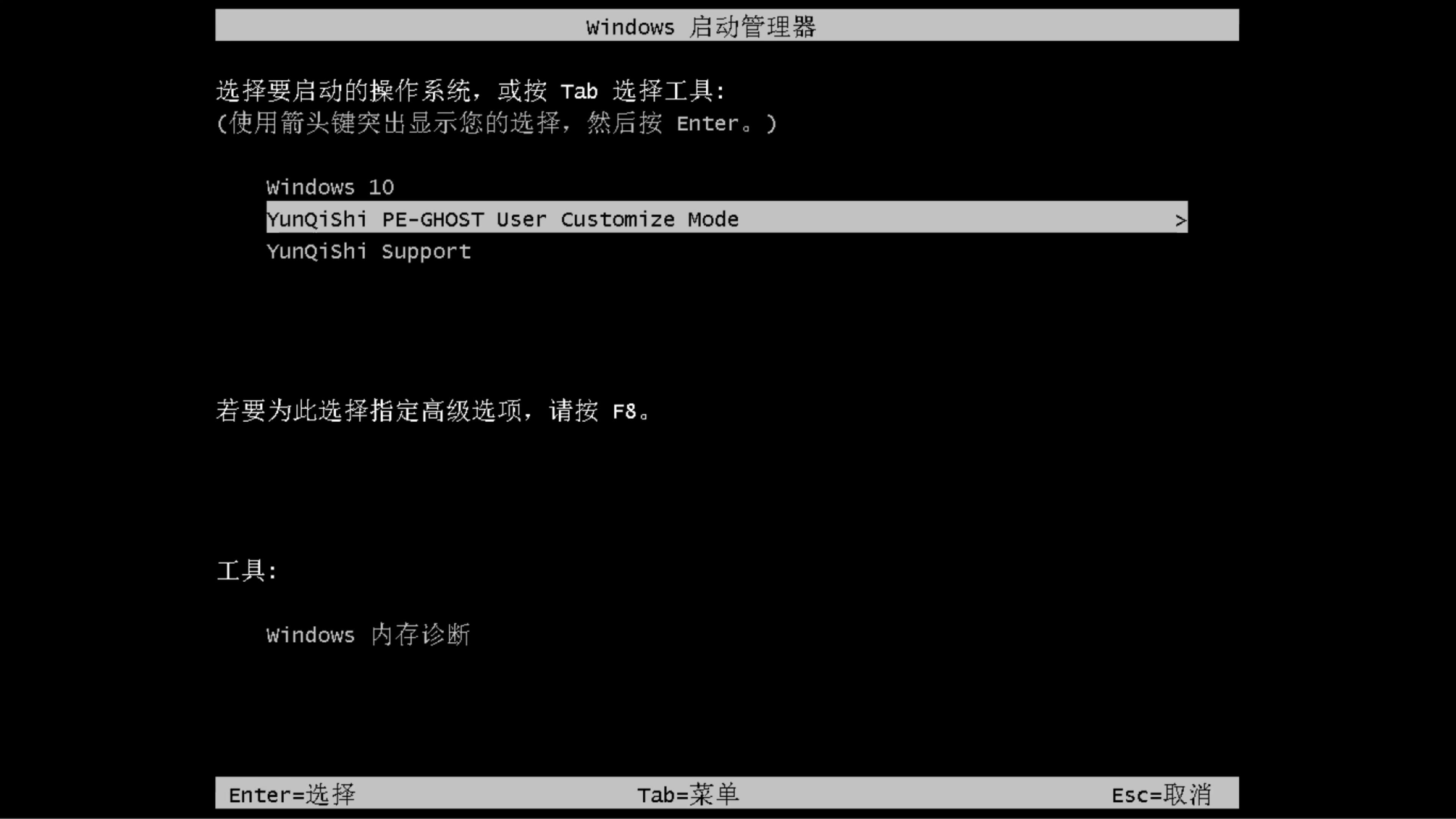Image resolution: width=1456 pixels, height=819 pixels.
Task: Navigate to Windows 10 entry
Action: coord(329,186)
